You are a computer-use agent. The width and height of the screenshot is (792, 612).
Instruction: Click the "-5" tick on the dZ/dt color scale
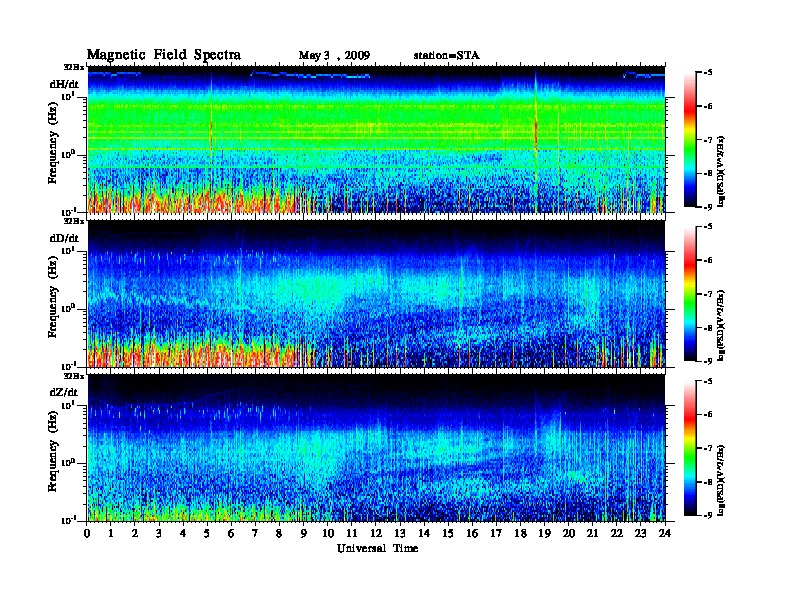point(708,381)
